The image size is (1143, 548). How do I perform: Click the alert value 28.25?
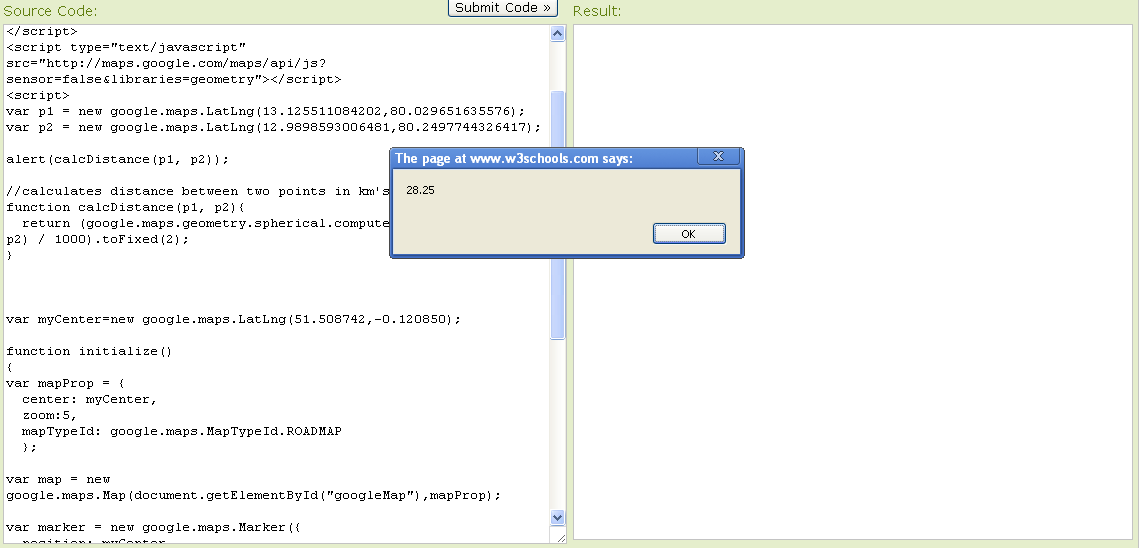[421, 190]
